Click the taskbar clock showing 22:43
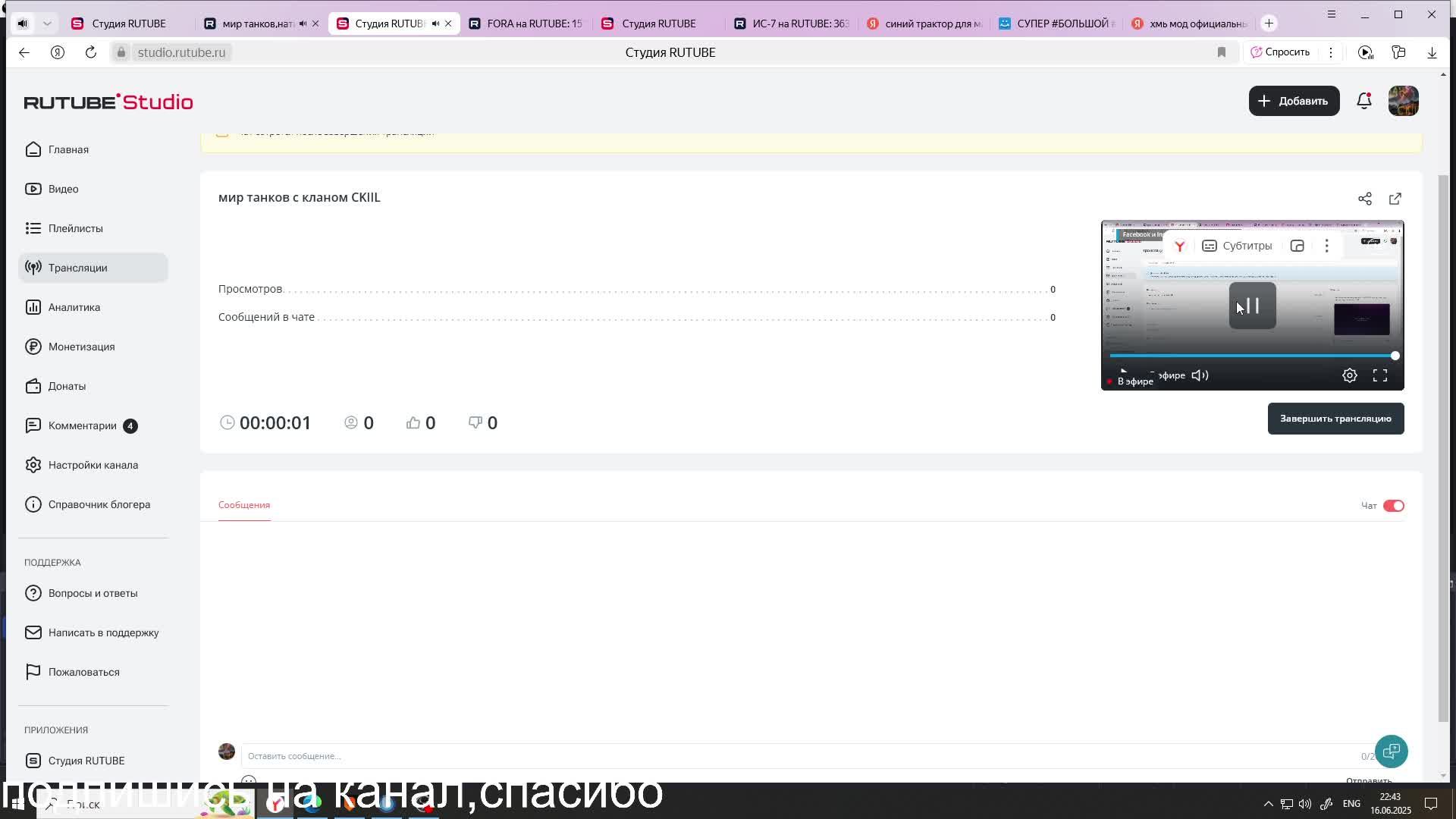Image resolution: width=1456 pixels, height=819 pixels. tap(1390, 804)
